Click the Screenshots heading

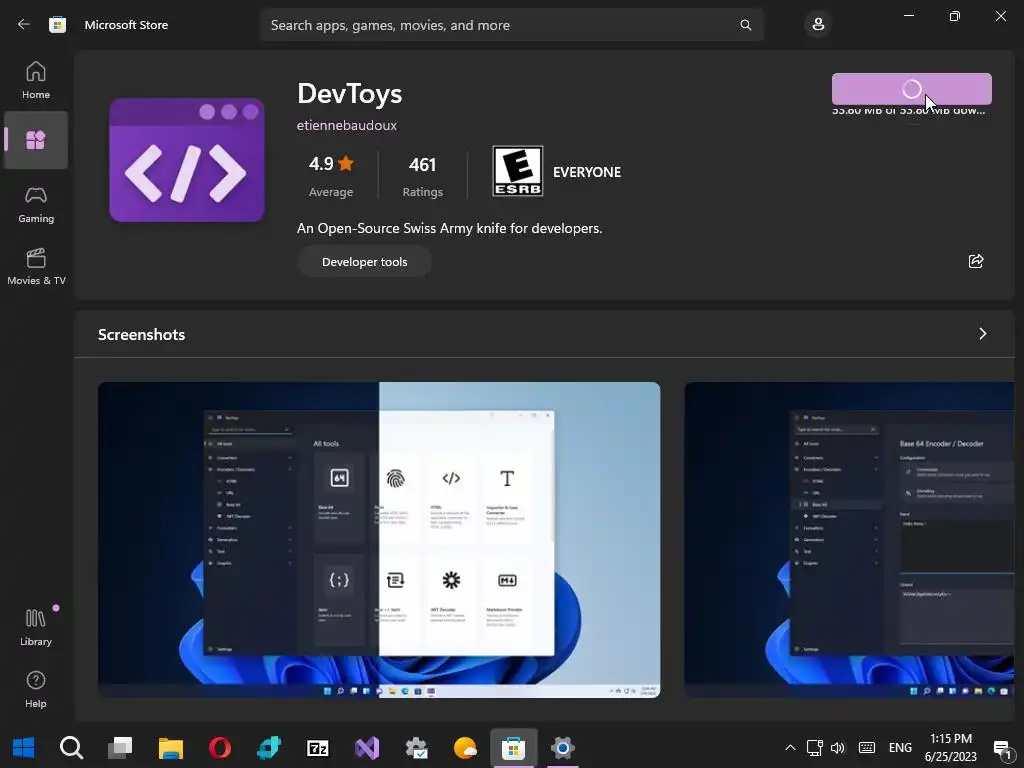tap(142, 334)
